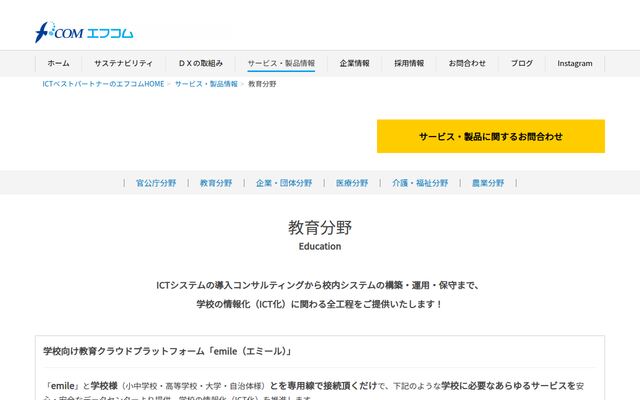Image resolution: width=640 pixels, height=400 pixels.
Task: Go to お問合わせ in navigation
Action: click(467, 63)
